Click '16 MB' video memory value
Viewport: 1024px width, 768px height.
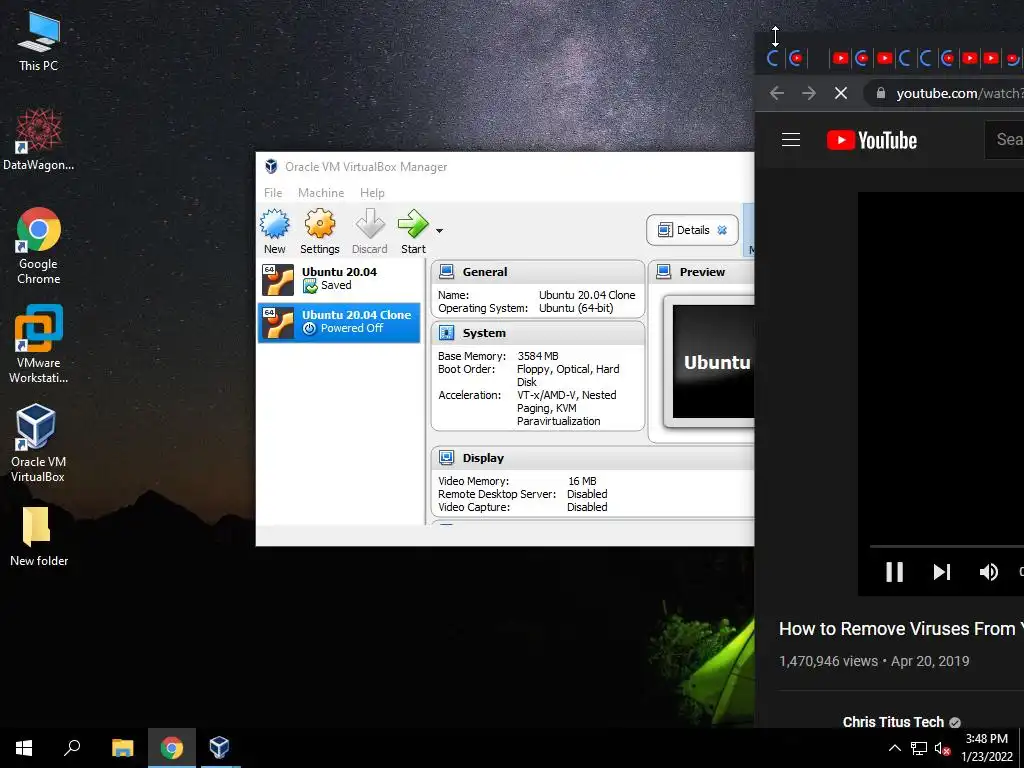[582, 481]
